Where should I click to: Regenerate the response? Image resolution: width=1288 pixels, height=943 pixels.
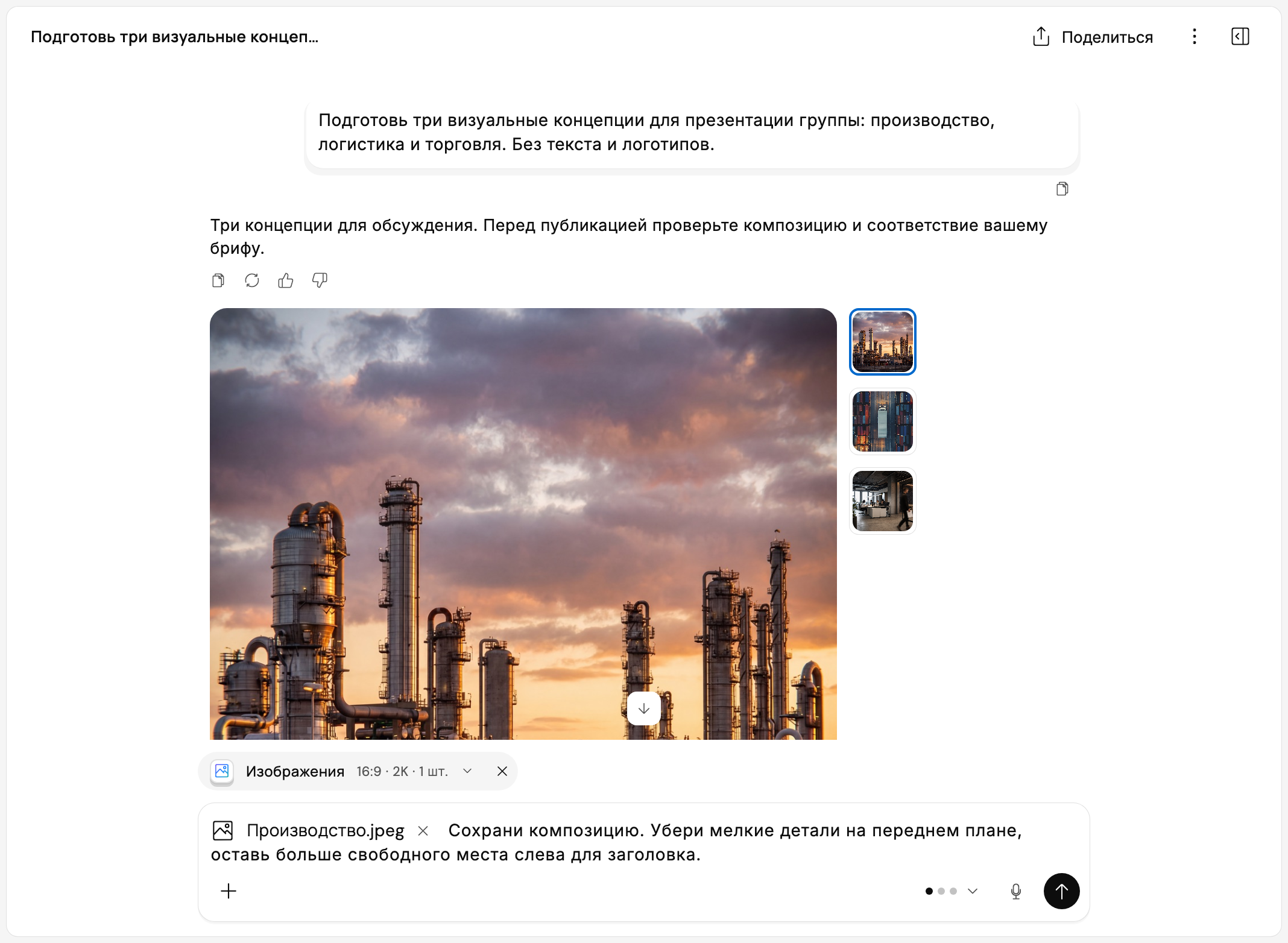(252, 280)
